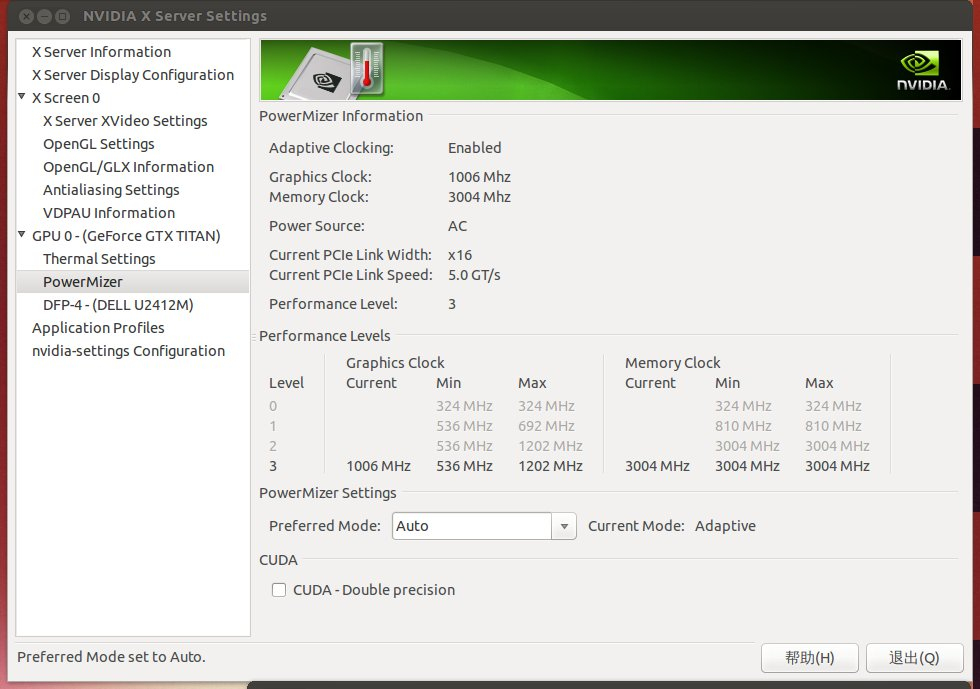Open the Preferred Mode dropdown arrow
The height and width of the screenshot is (689, 980).
(564, 526)
